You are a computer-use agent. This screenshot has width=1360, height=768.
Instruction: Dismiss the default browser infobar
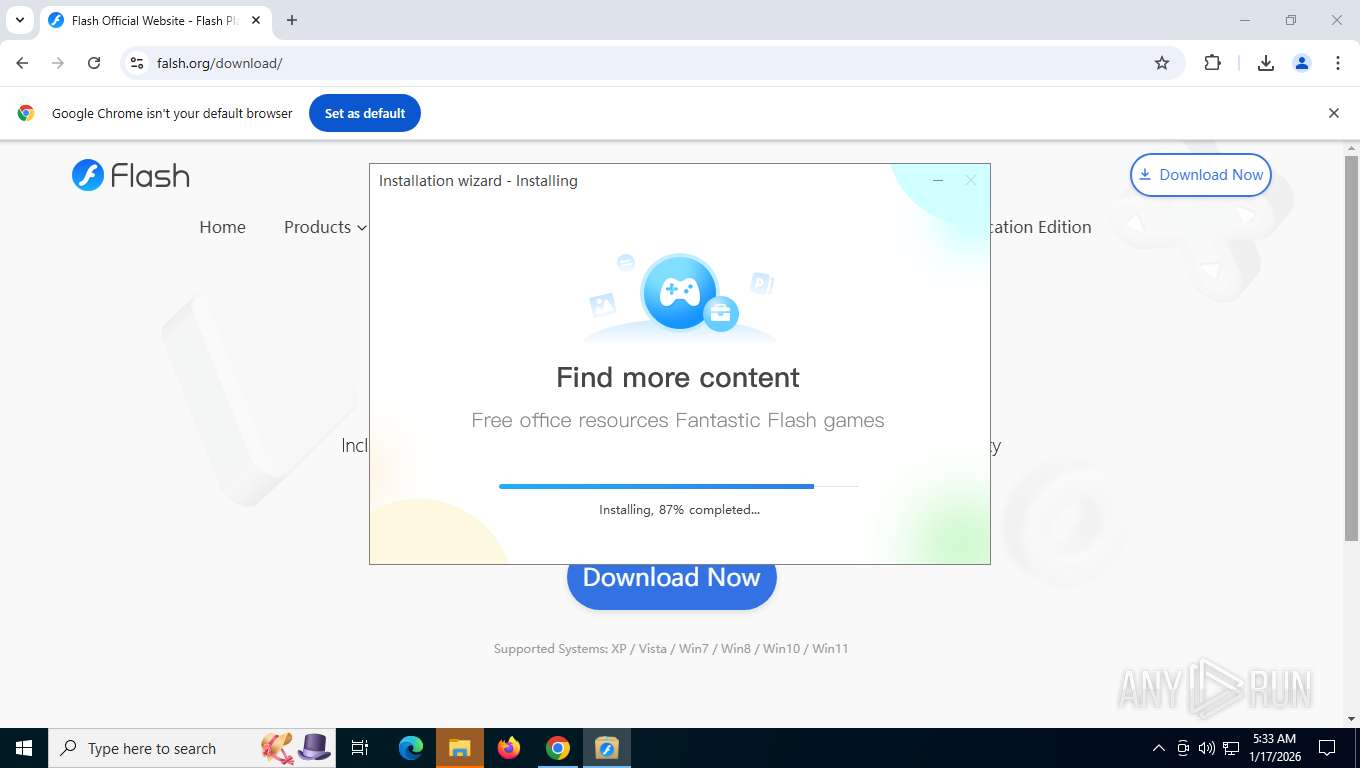1333,113
